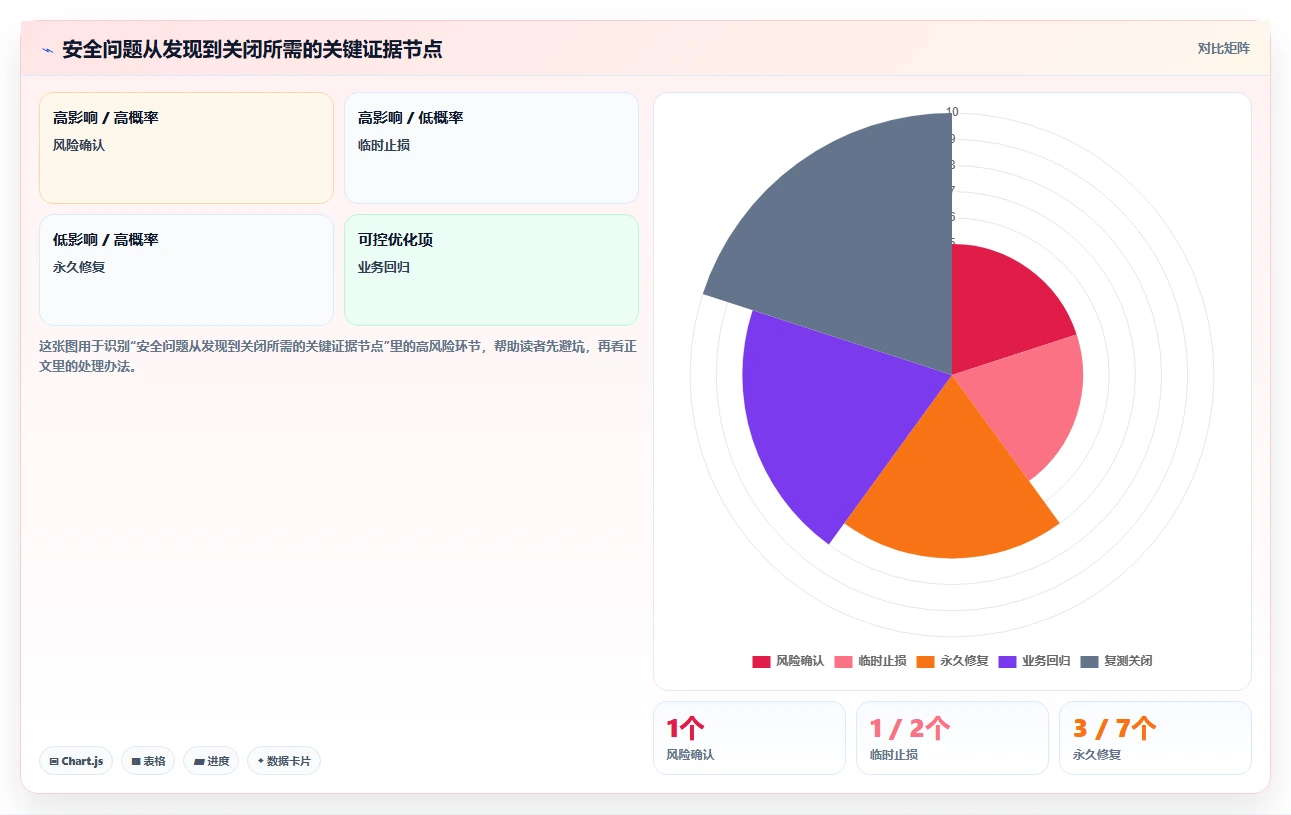Open the 1个 风险确认 stat card

[749, 738]
